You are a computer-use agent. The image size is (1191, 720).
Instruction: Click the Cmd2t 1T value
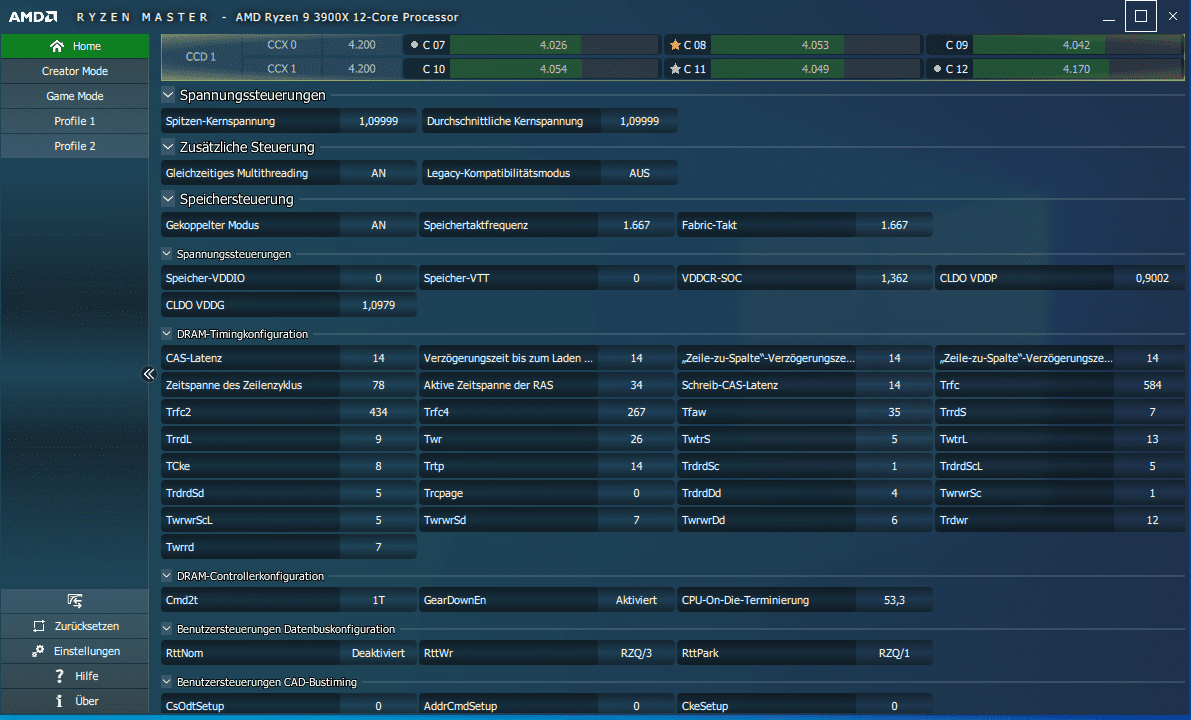pos(378,600)
